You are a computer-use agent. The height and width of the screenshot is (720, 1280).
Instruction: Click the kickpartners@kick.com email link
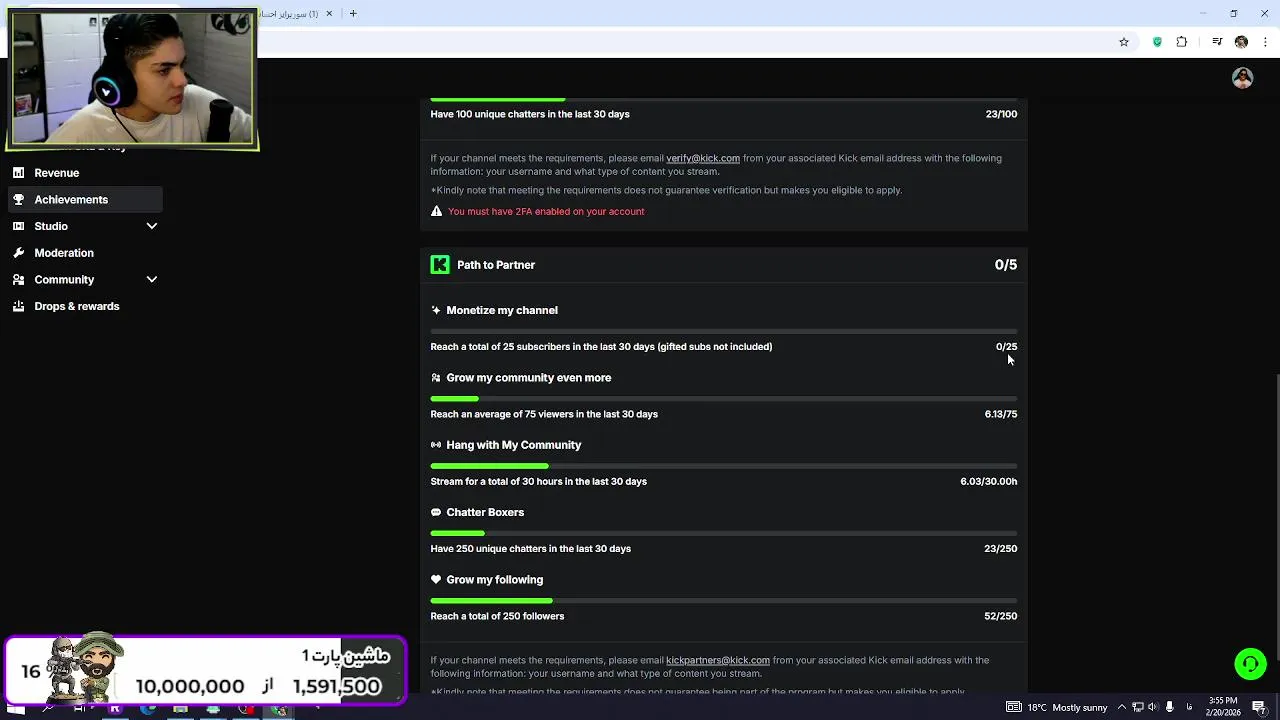(x=718, y=660)
